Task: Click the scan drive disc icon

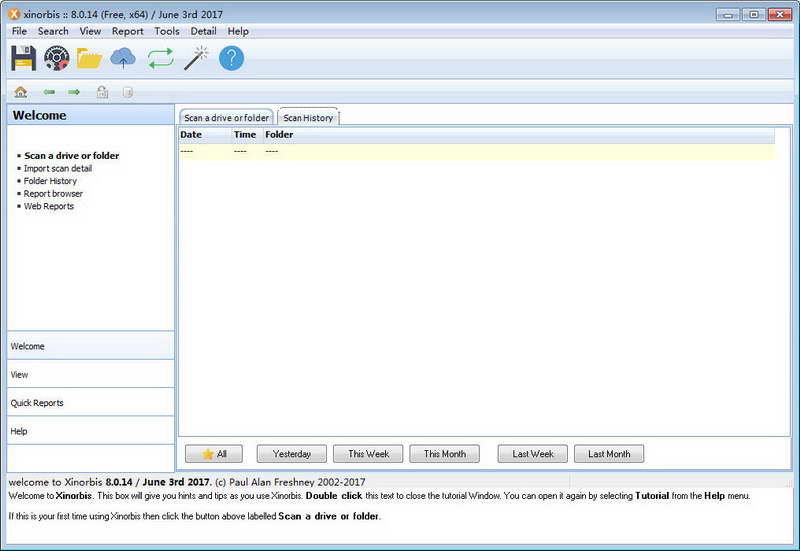Action: coord(57,58)
